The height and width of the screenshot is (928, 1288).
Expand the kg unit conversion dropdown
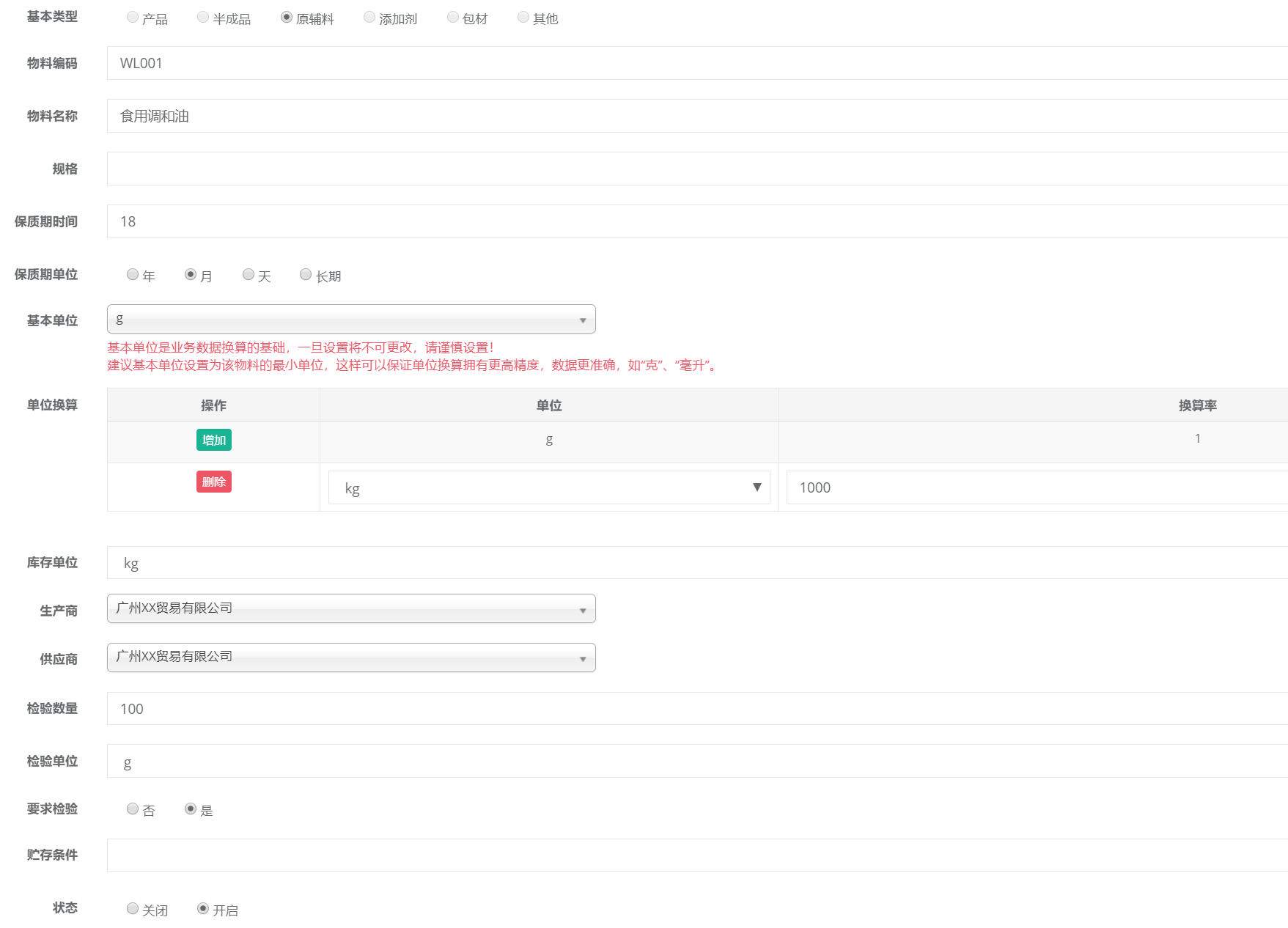click(548, 487)
